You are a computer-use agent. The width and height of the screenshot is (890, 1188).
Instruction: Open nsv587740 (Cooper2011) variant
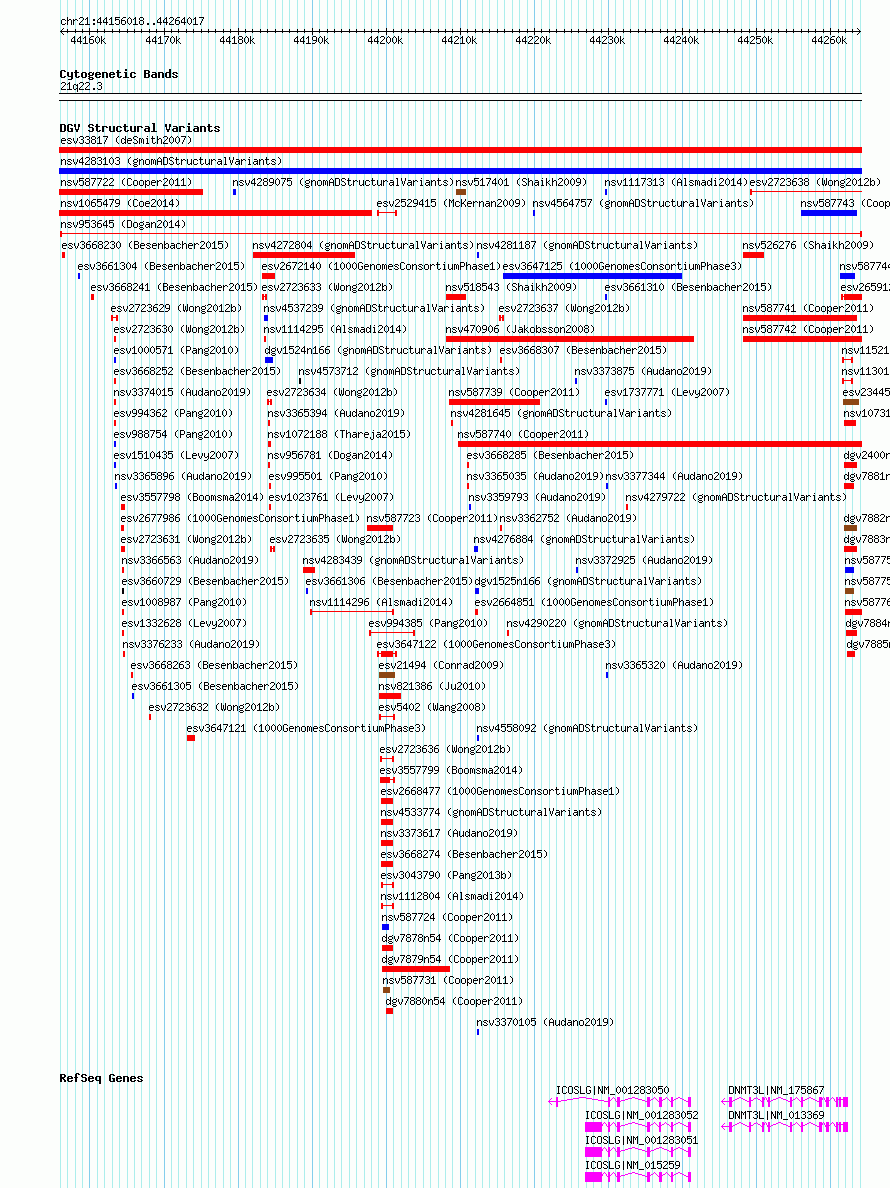pos(523,435)
